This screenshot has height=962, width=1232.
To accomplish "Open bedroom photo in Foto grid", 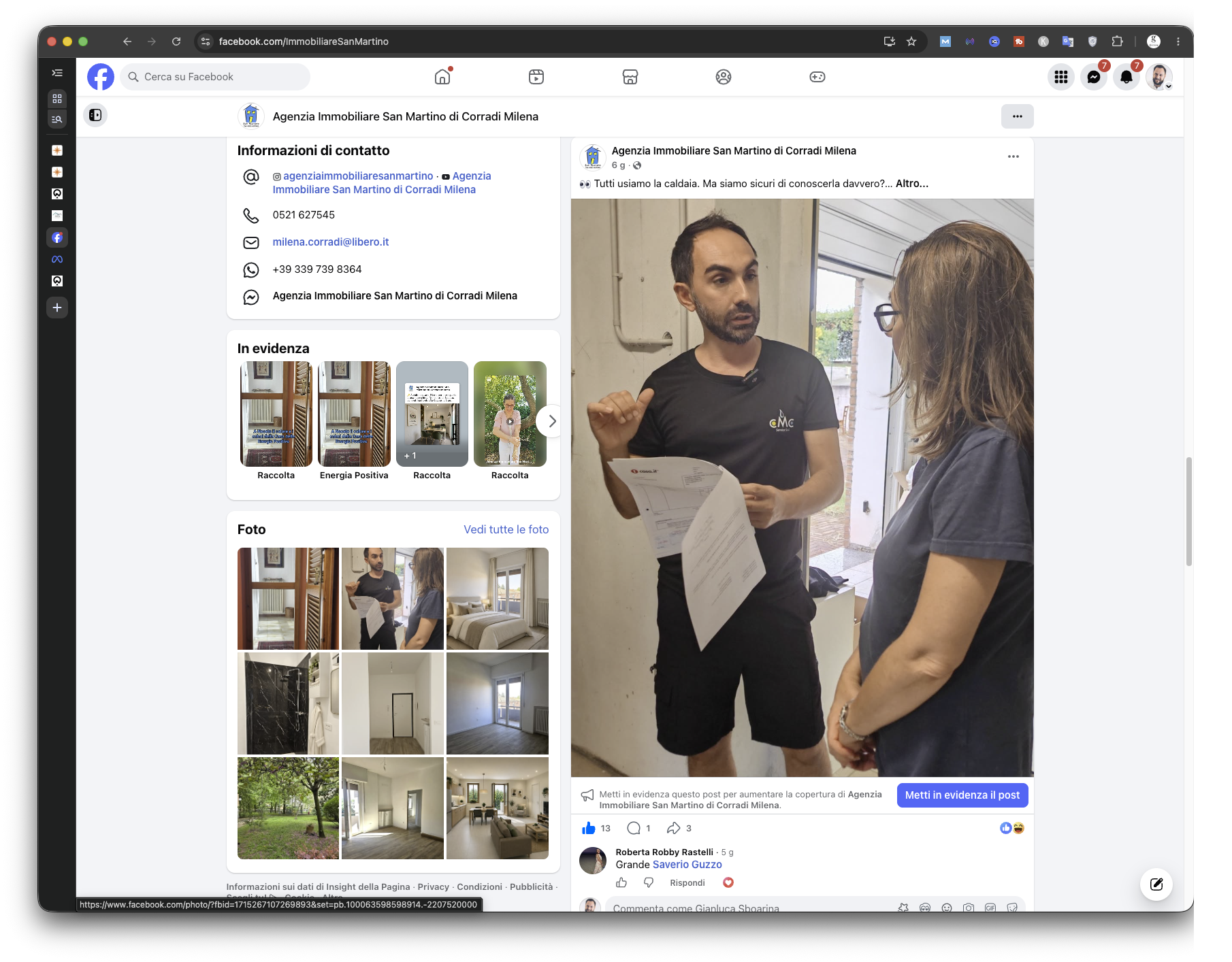I will point(498,599).
